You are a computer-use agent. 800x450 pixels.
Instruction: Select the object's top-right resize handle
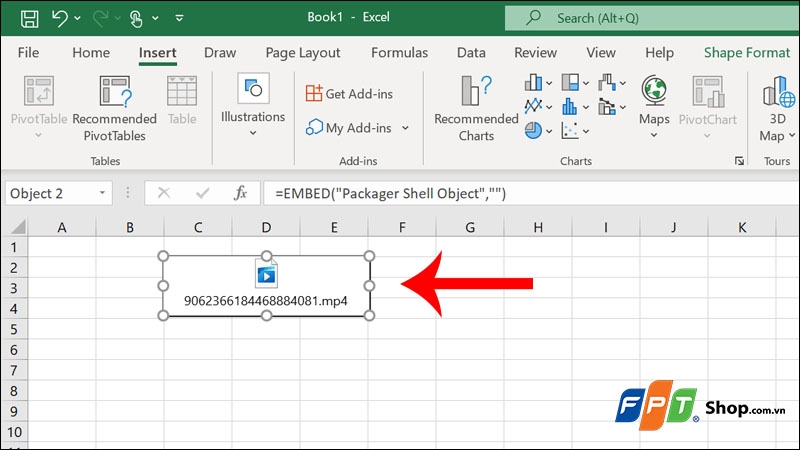coord(369,256)
